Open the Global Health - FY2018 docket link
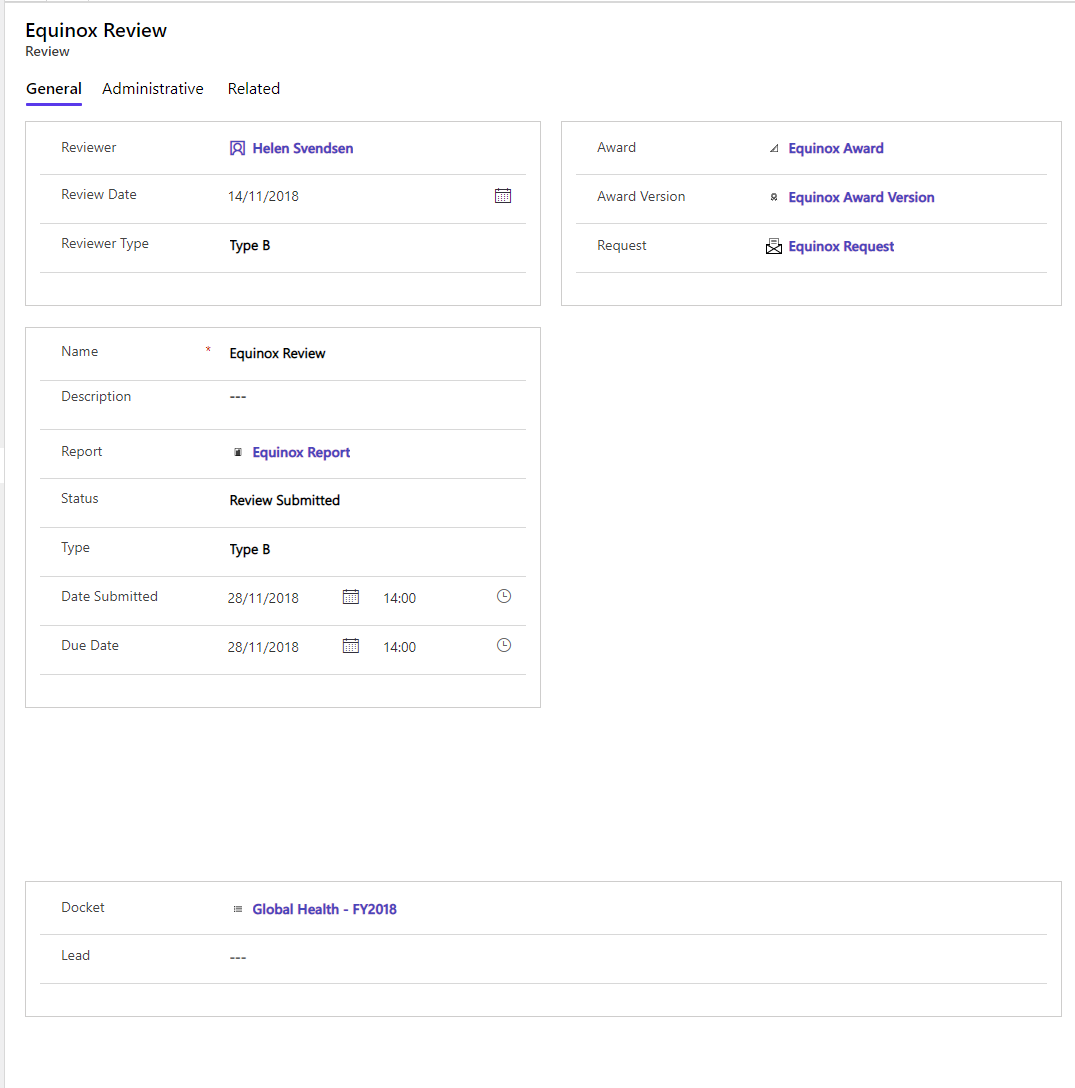Image resolution: width=1075 pixels, height=1088 pixels. pos(324,909)
